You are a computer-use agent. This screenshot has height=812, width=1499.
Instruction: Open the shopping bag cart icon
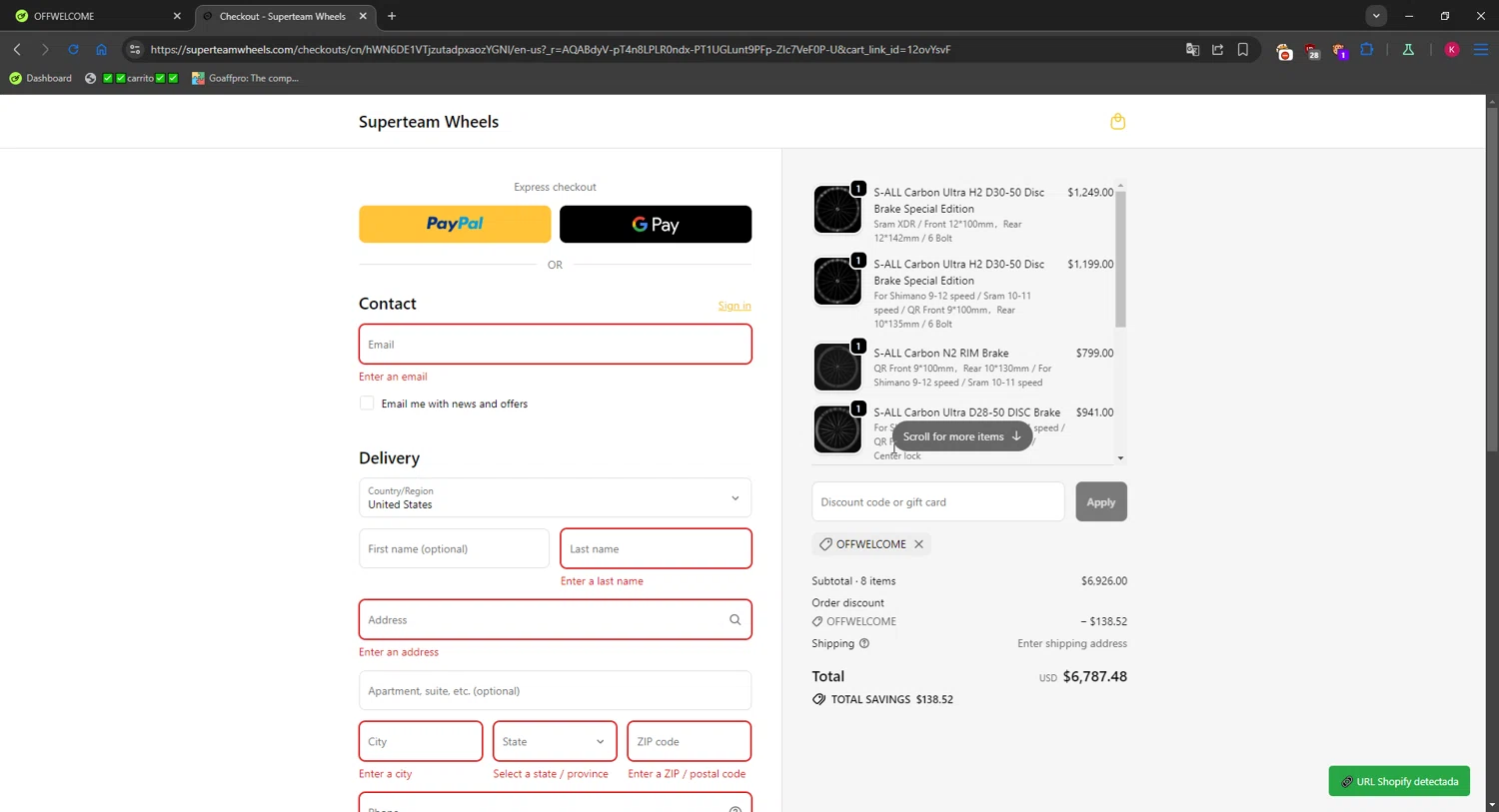(x=1117, y=122)
